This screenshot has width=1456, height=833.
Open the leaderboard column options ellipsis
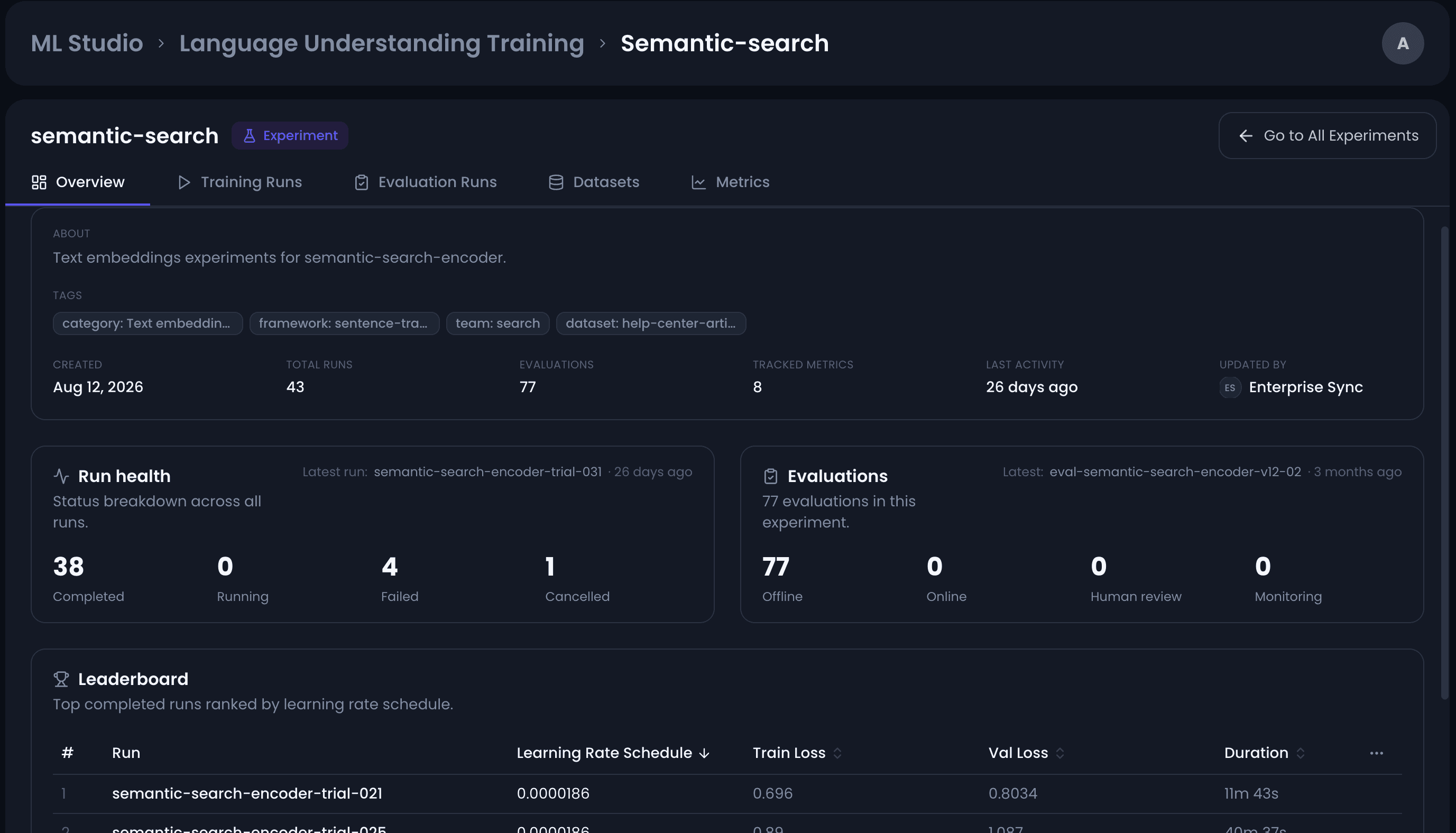[x=1377, y=753]
